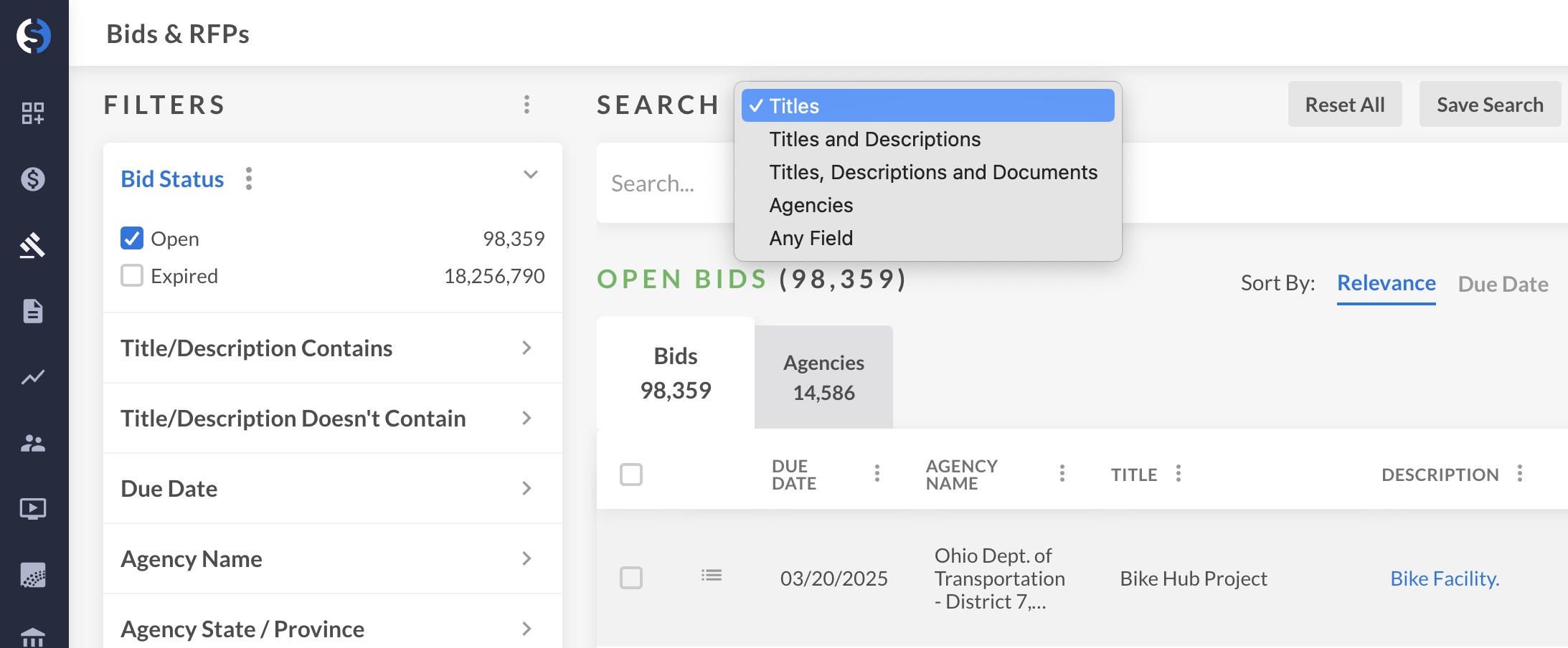Choose Titles and Descriptions from dropdown
Screen dimensions: 1568x648
tap(874, 139)
